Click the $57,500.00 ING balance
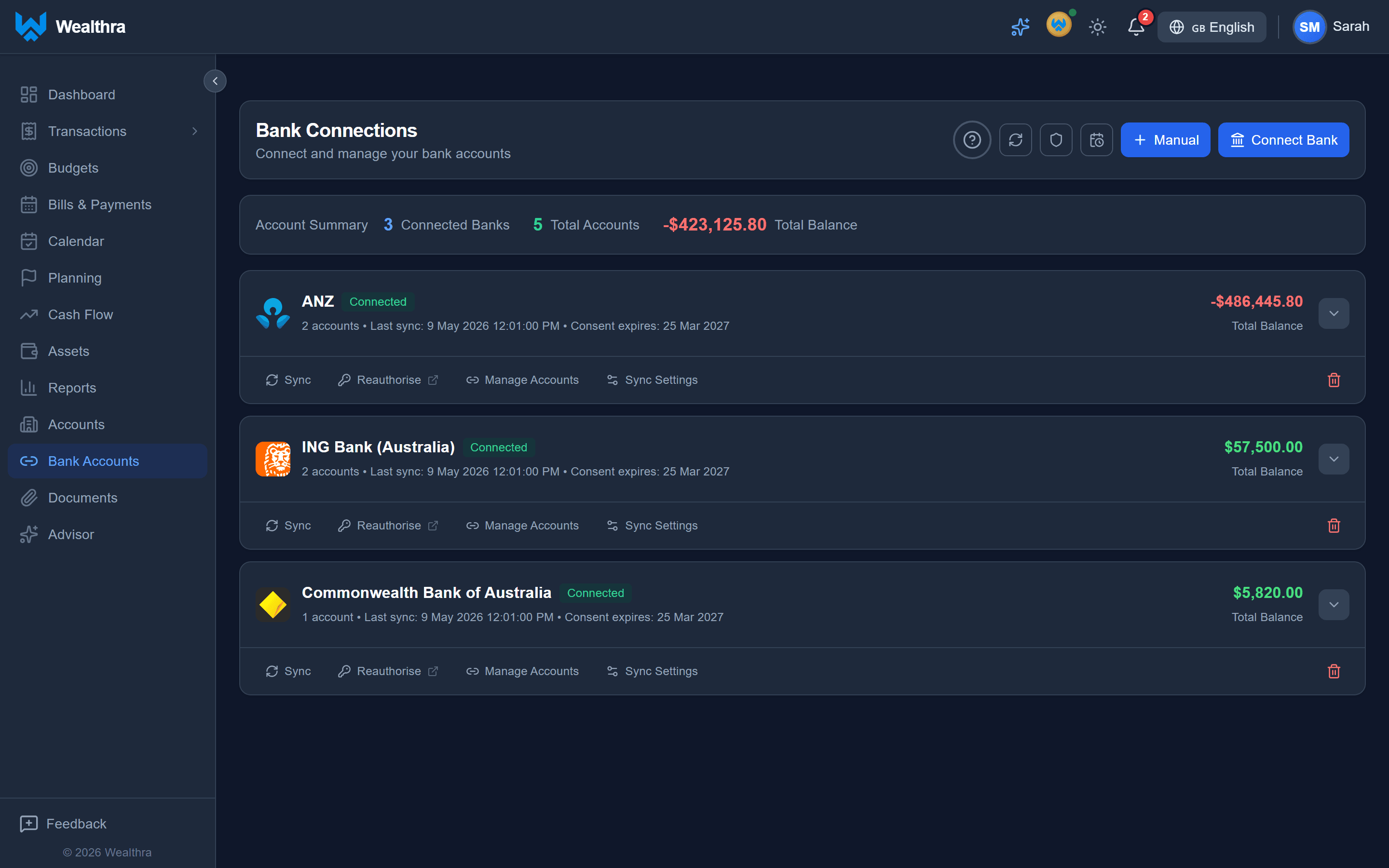1389x868 pixels. coord(1263,447)
